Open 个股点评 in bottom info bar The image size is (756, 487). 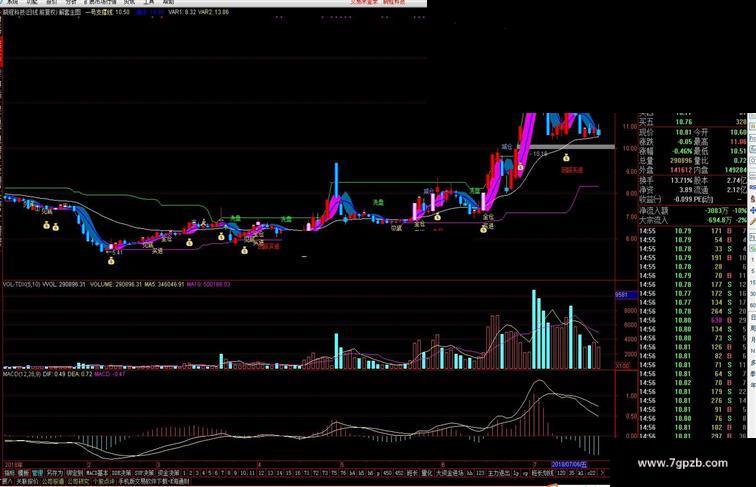(x=104, y=481)
